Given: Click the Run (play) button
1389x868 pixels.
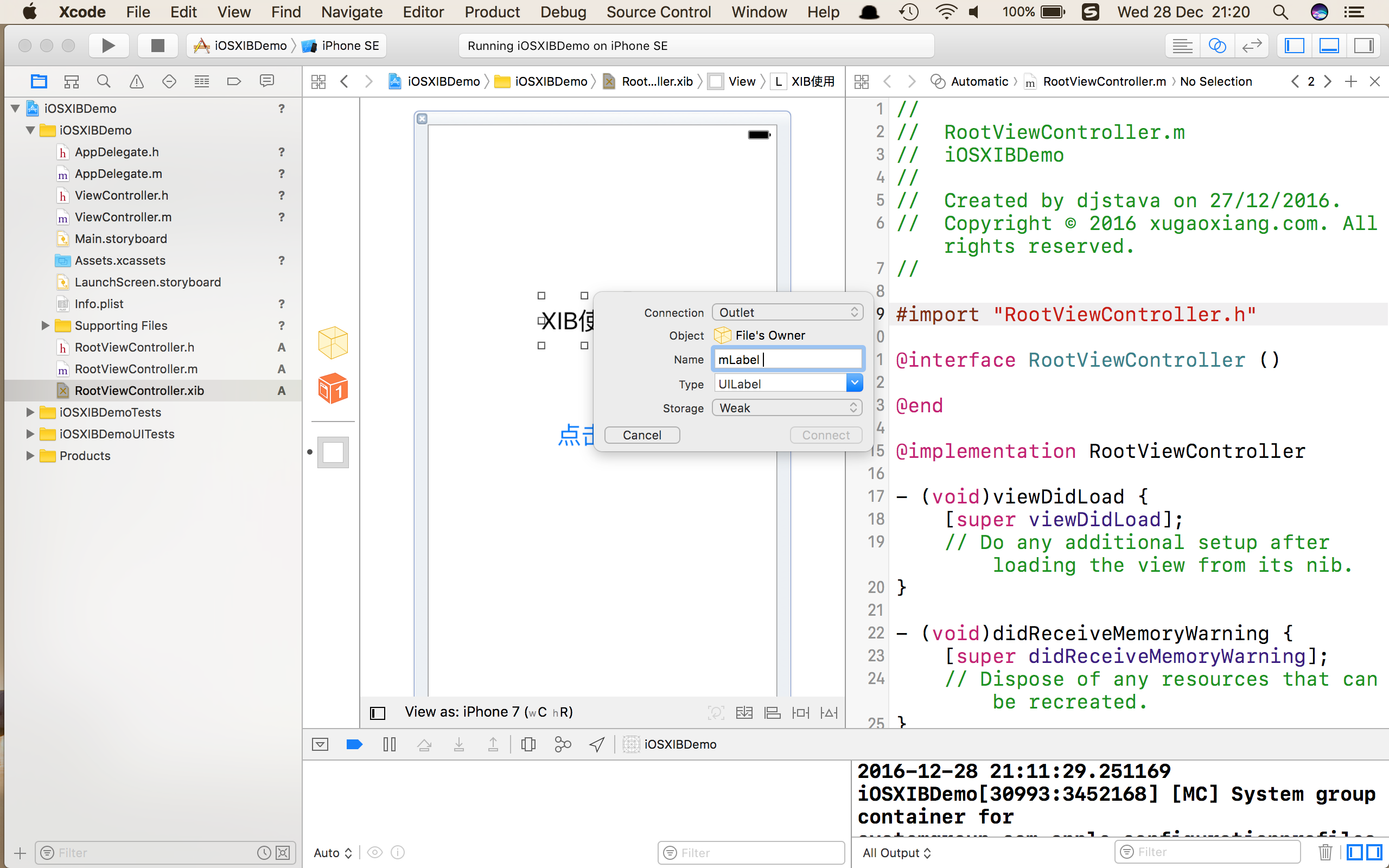Looking at the screenshot, I should pos(108,46).
